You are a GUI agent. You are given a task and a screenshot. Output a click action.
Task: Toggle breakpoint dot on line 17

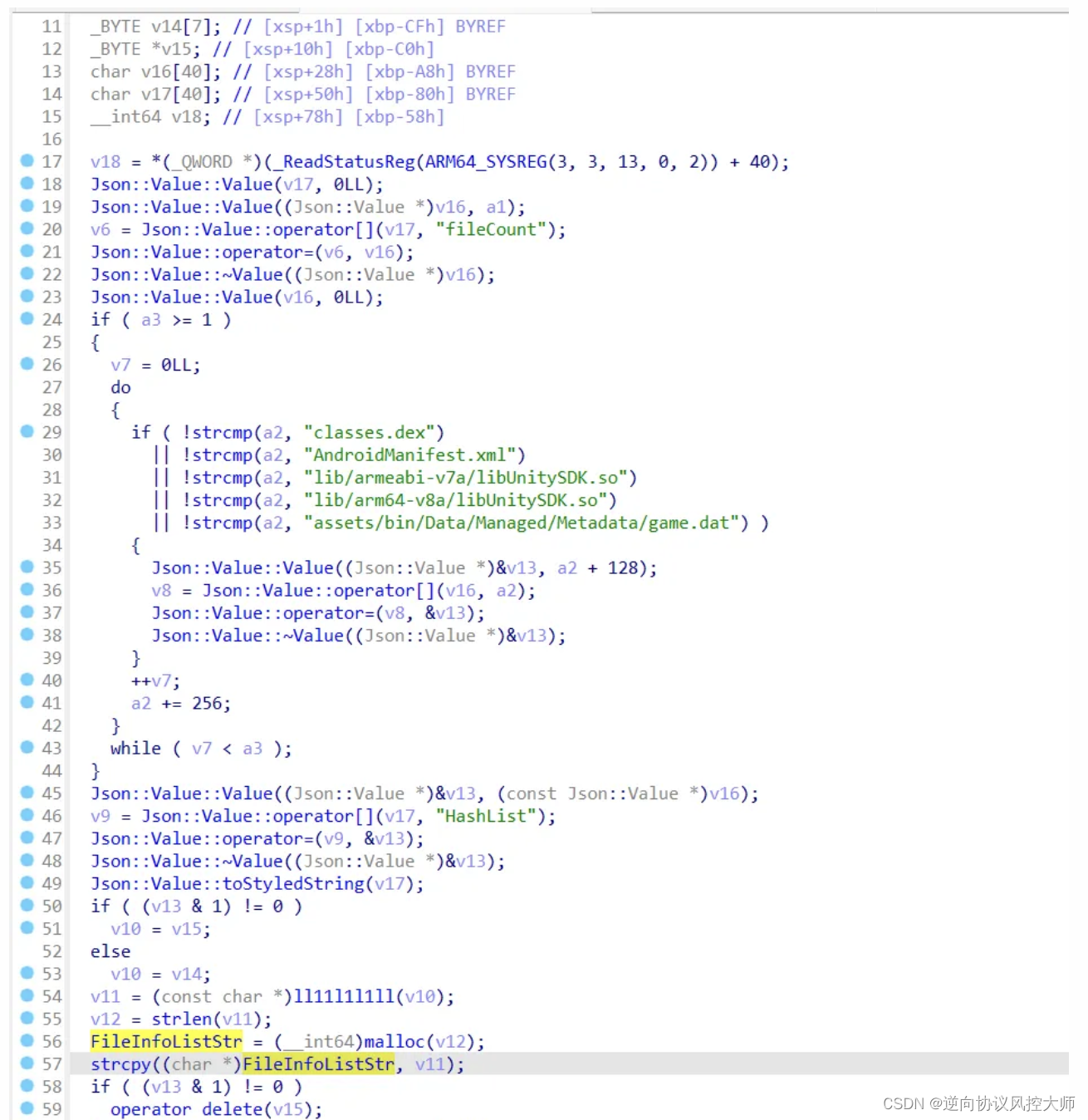[x=27, y=160]
